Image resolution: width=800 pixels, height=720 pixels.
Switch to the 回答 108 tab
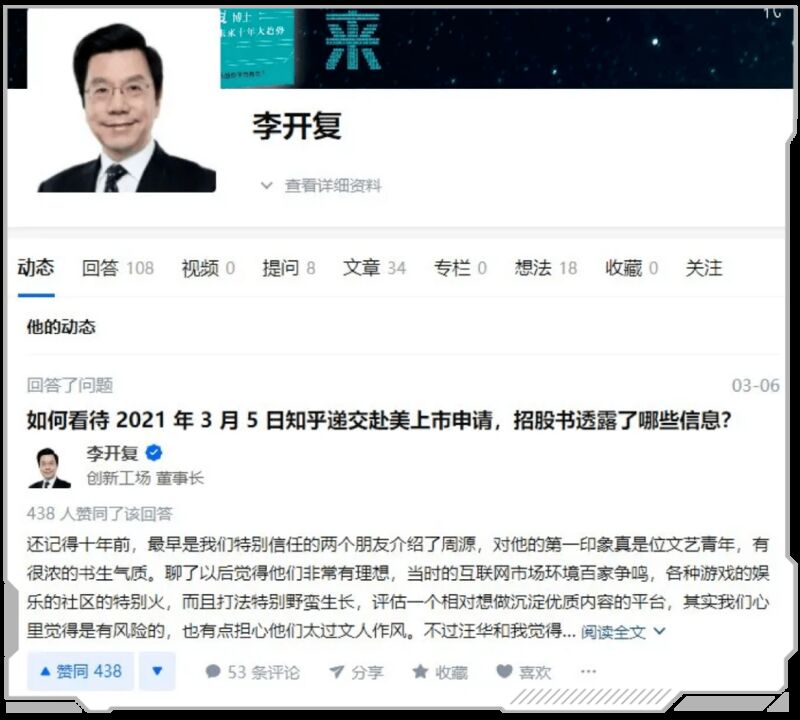click(118, 268)
